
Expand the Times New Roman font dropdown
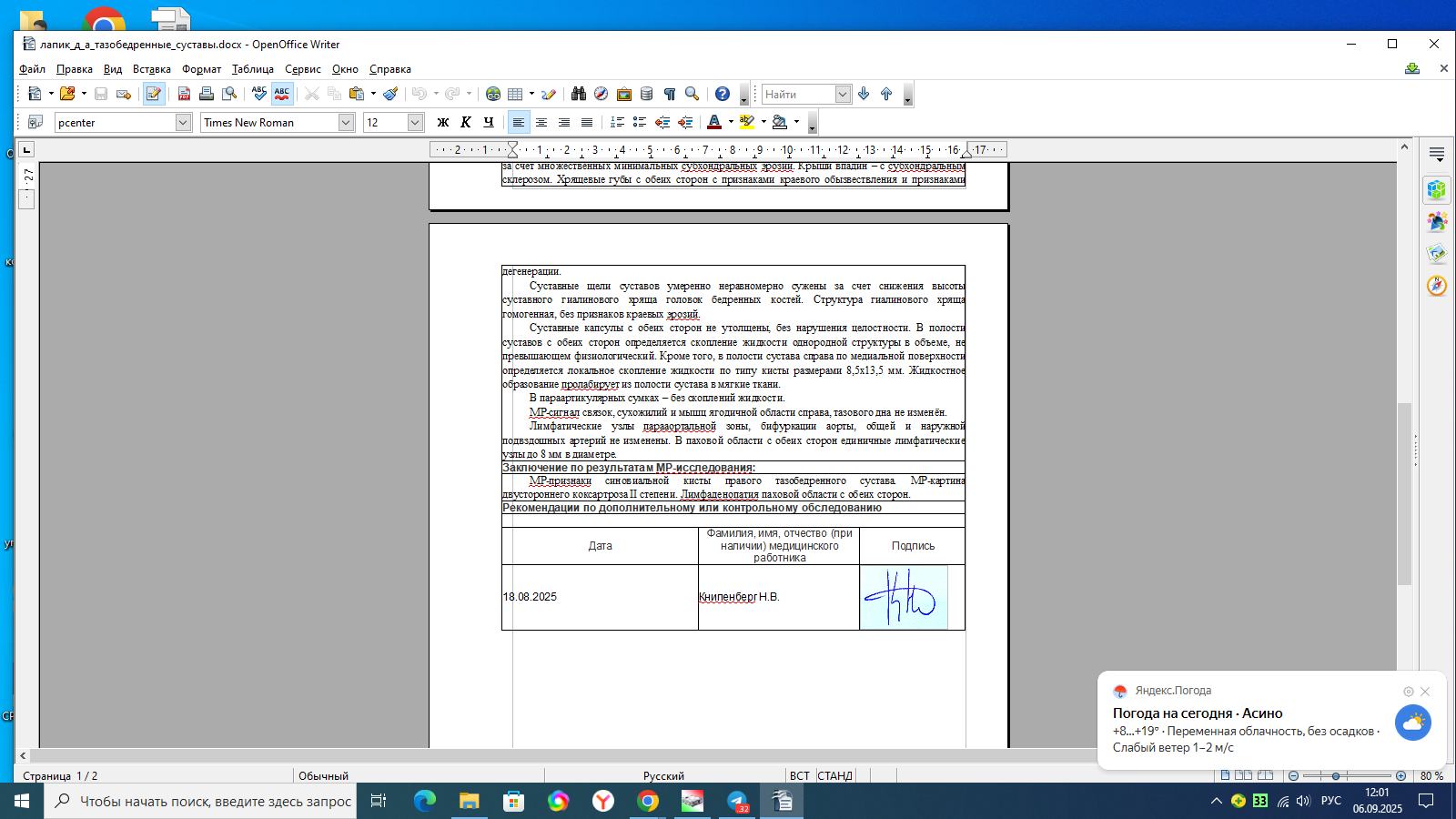pyautogui.click(x=346, y=123)
